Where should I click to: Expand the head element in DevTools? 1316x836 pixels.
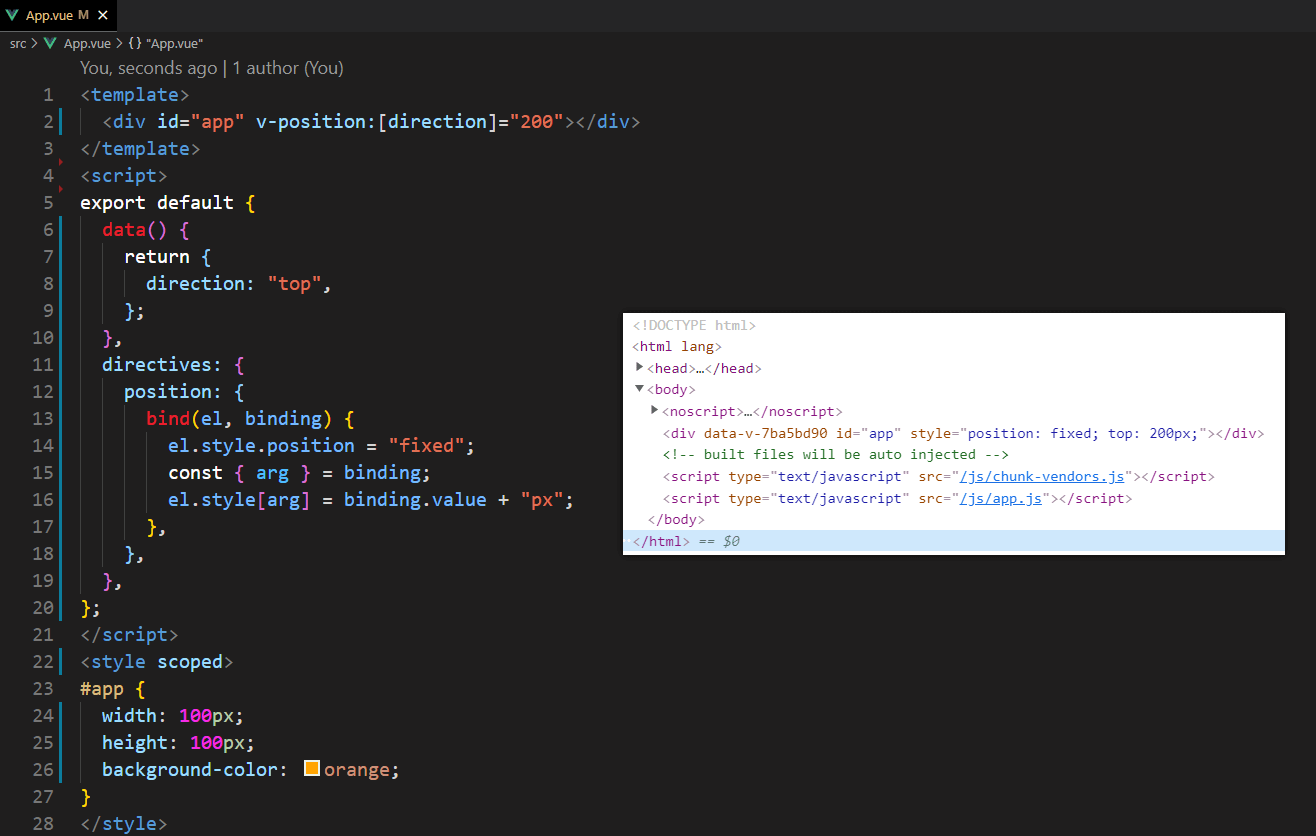pyautogui.click(x=640, y=368)
